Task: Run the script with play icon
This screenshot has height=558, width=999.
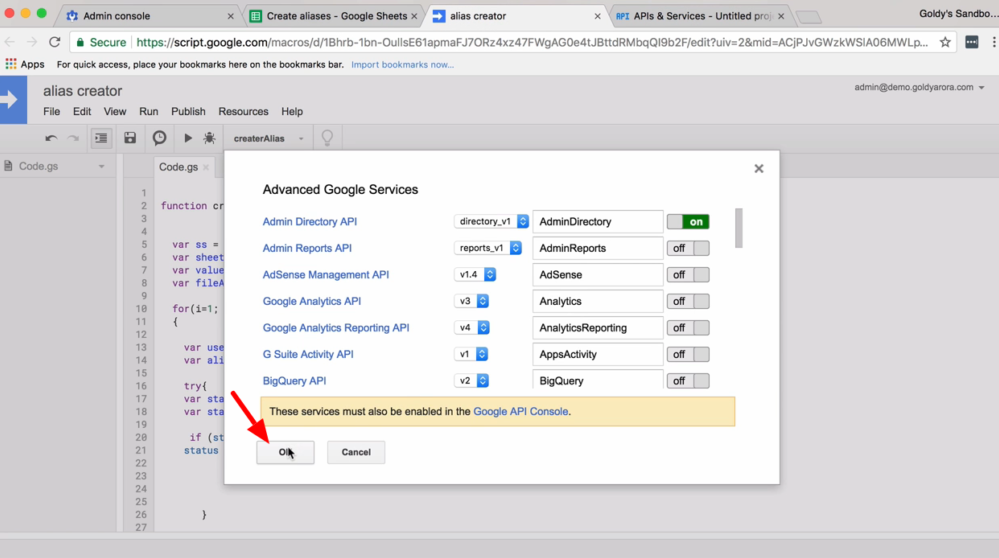Action: 188,138
